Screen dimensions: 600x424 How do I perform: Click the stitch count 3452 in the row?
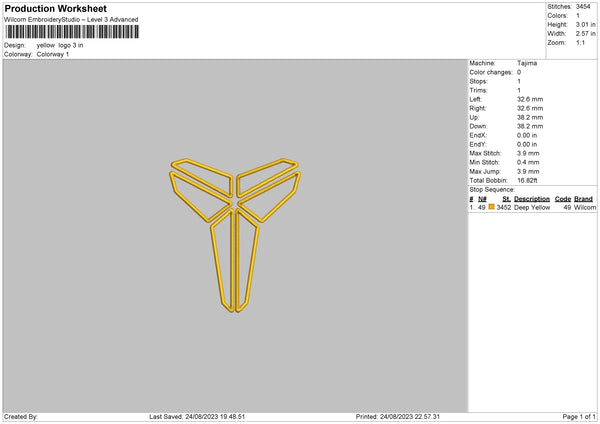pos(504,207)
